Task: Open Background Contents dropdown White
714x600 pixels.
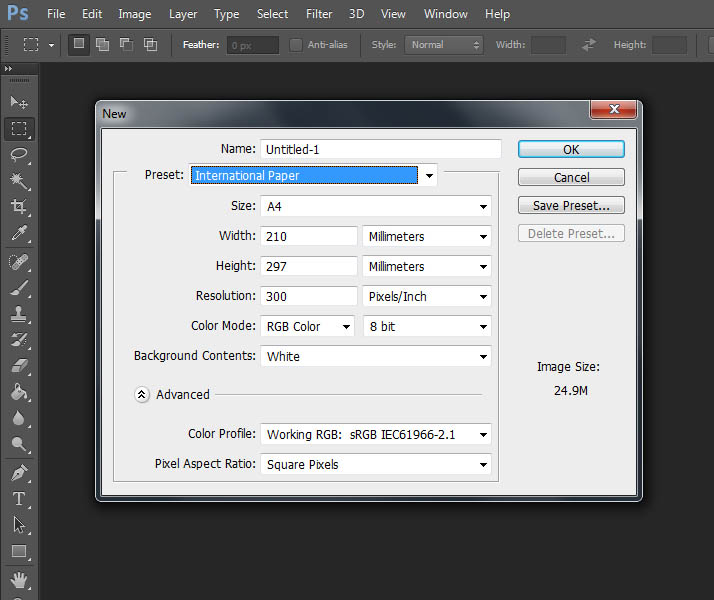Action: point(376,356)
